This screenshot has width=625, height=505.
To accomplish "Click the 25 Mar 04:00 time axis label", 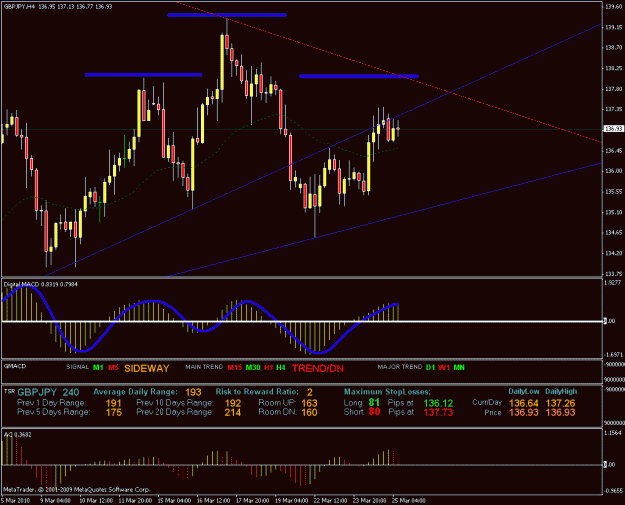I will [x=409, y=501].
